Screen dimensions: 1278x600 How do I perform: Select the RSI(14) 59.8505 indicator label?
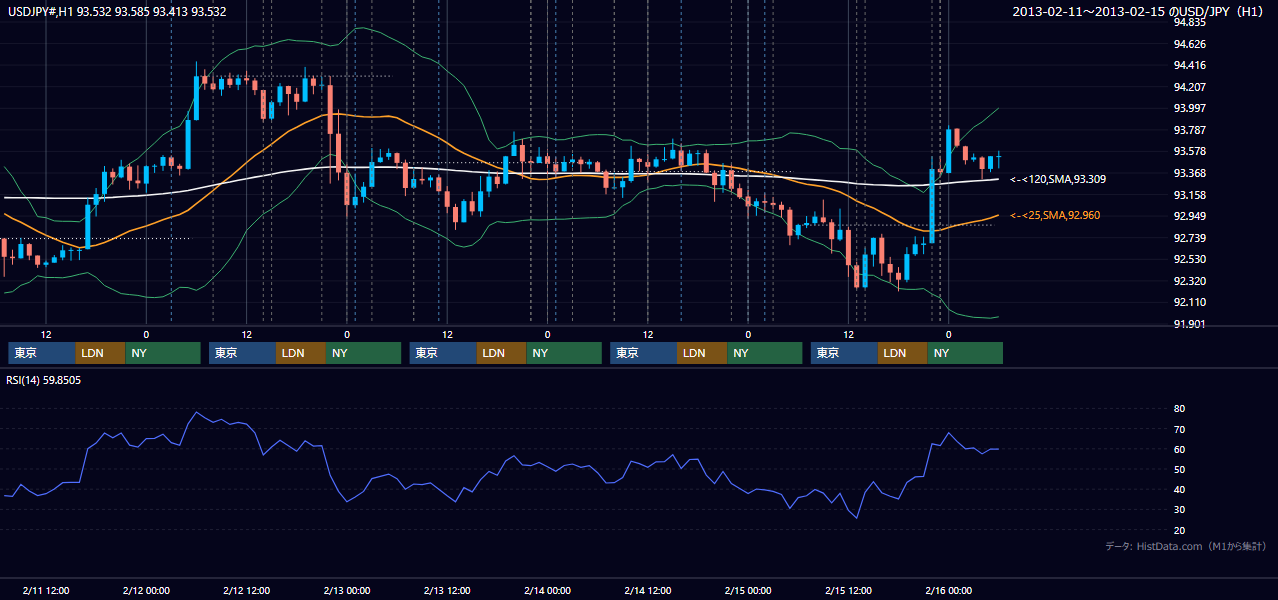point(44,380)
